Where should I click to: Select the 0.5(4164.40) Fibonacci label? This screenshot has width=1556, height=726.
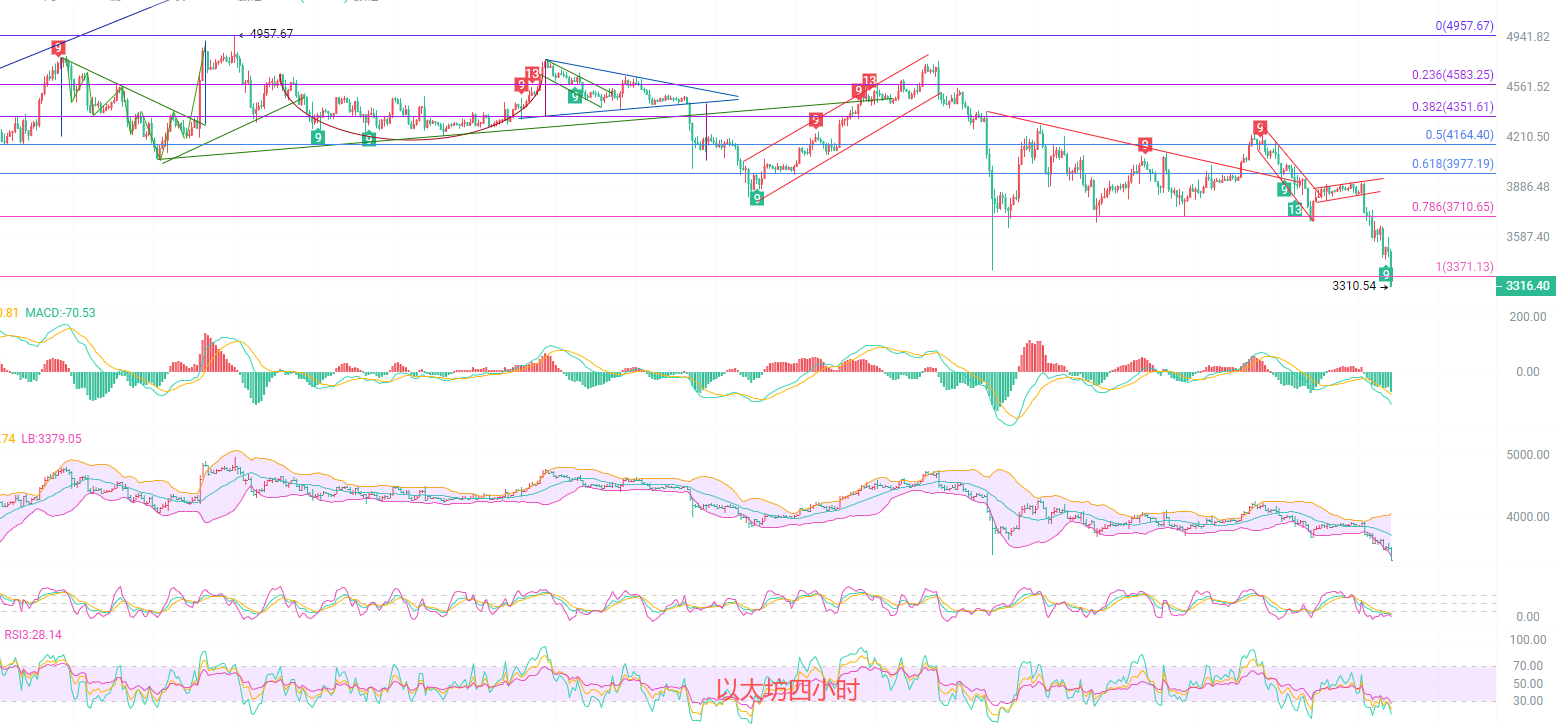pos(1459,135)
